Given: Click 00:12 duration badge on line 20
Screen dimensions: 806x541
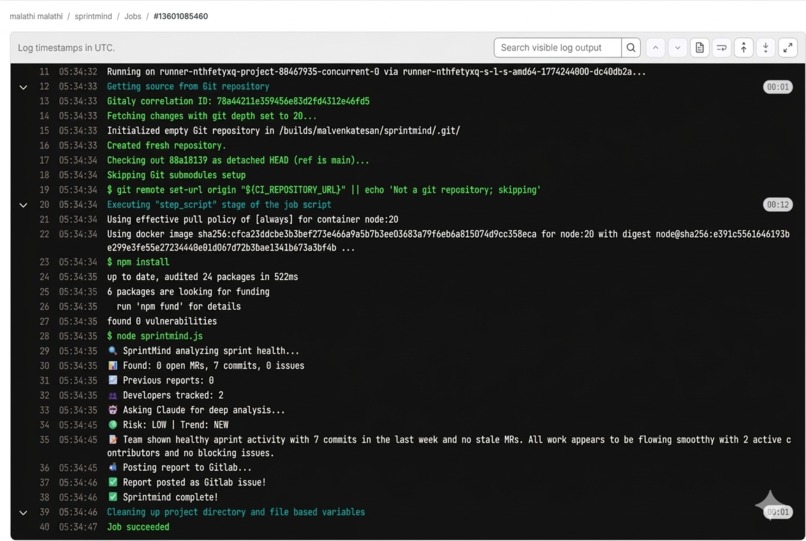Looking at the screenshot, I should [778, 205].
